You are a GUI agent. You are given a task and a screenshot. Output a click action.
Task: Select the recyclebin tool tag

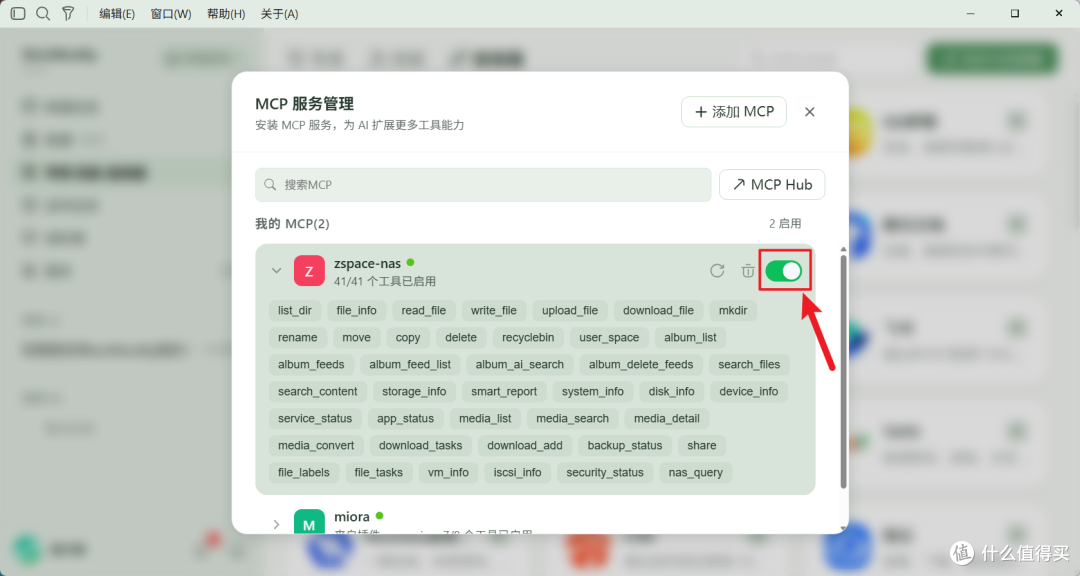click(528, 338)
